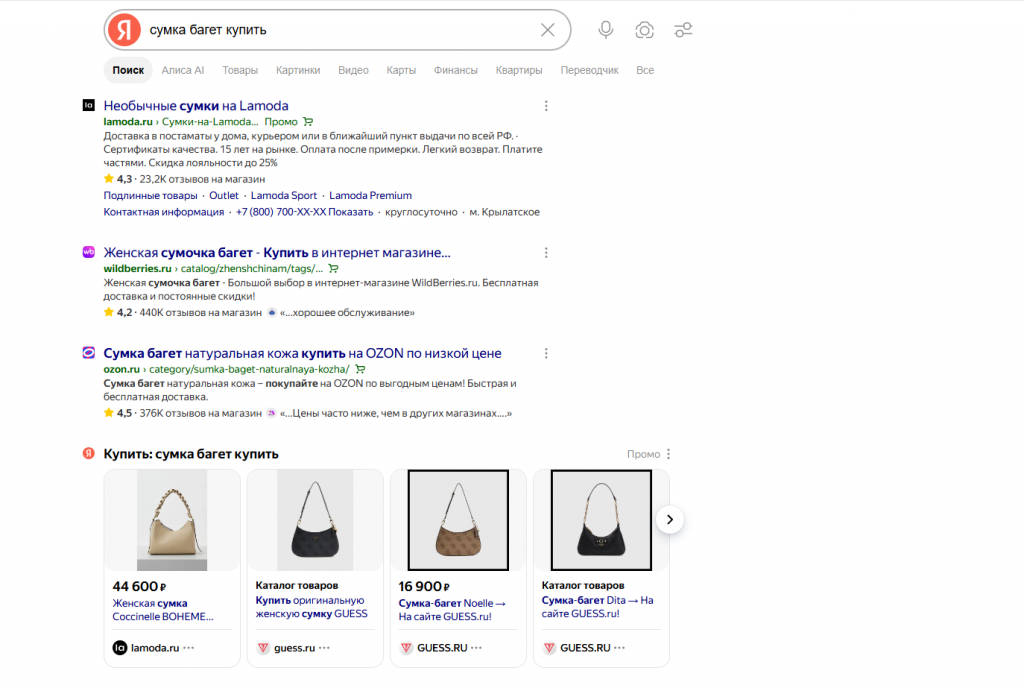Viewport: 1024px width, 688px height.
Task: Click cart icon in Wildberries URL line
Action: [333, 268]
